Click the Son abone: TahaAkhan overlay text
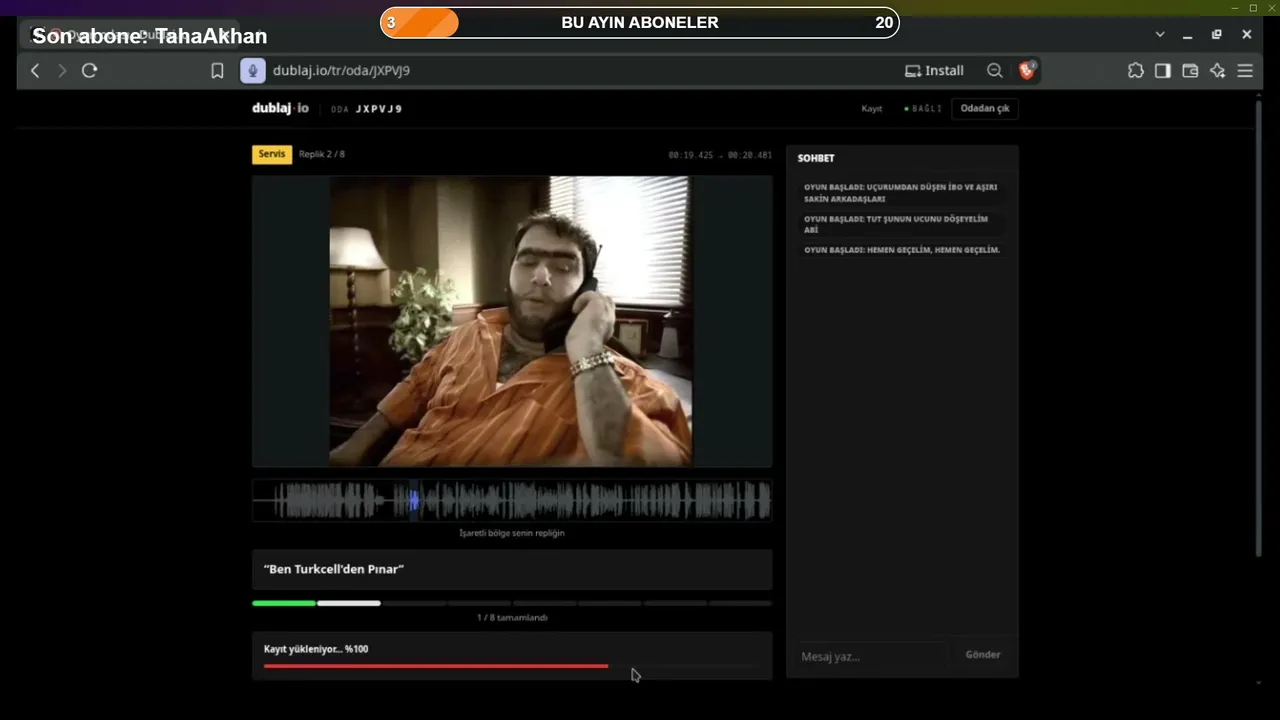1280x720 pixels. point(150,36)
